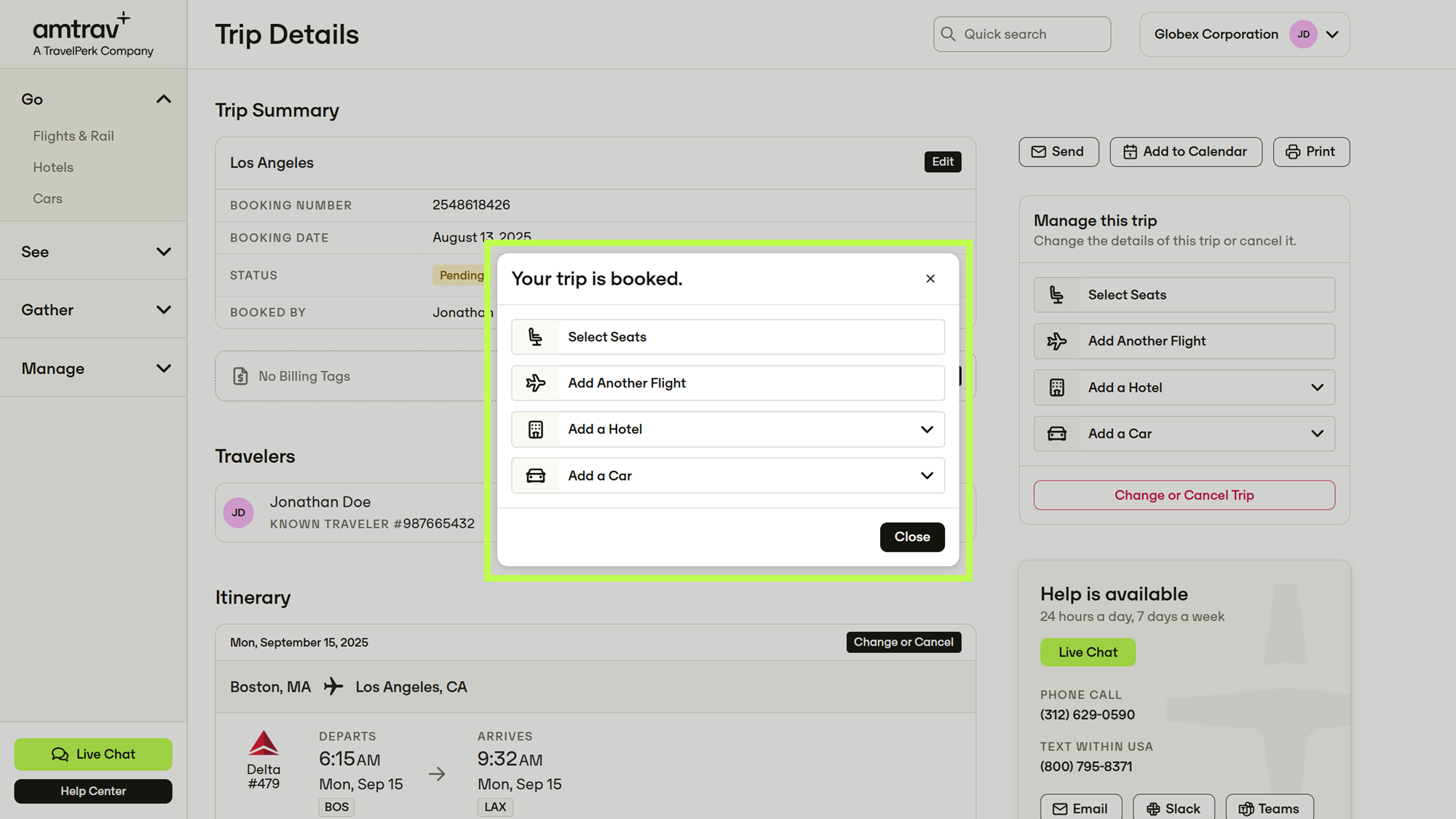Image resolution: width=1456 pixels, height=819 pixels.
Task: Click Add Another Flight in the dialog
Action: pyautogui.click(x=728, y=383)
